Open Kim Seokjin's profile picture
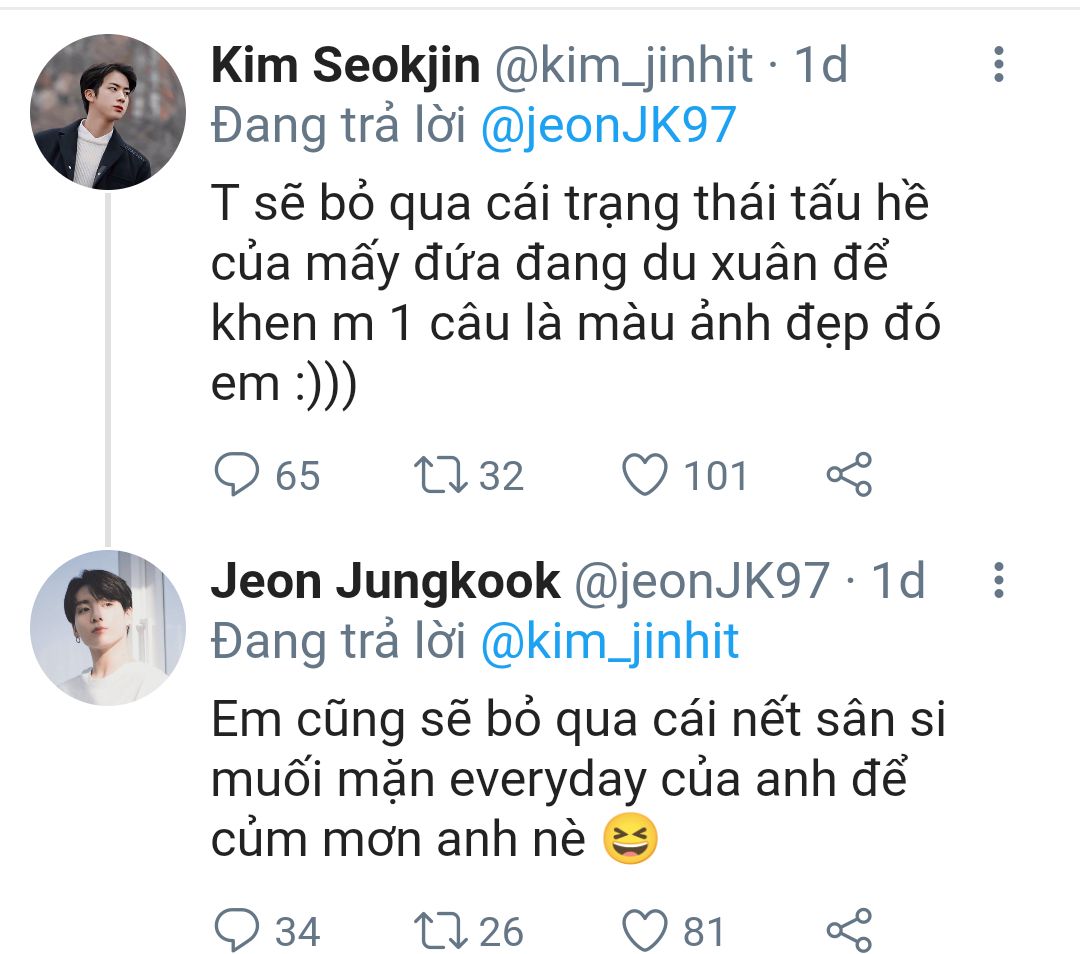 108,112
